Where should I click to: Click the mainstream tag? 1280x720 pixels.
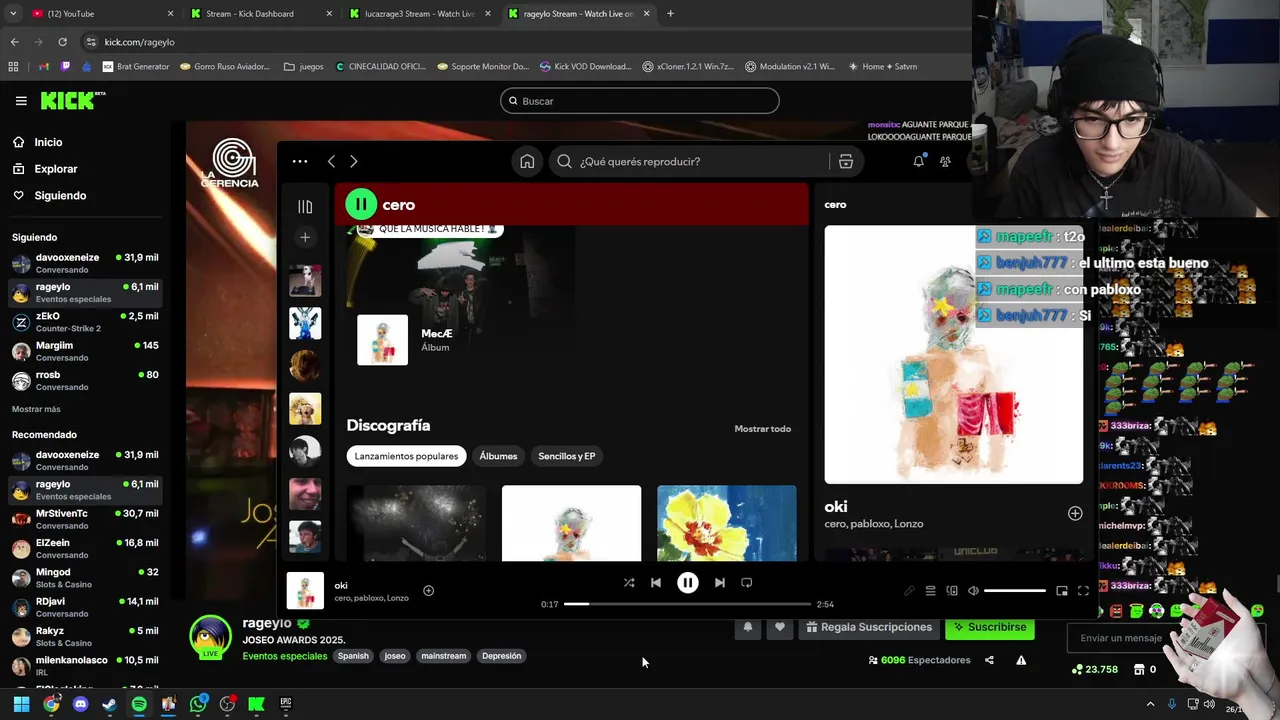[x=443, y=656]
